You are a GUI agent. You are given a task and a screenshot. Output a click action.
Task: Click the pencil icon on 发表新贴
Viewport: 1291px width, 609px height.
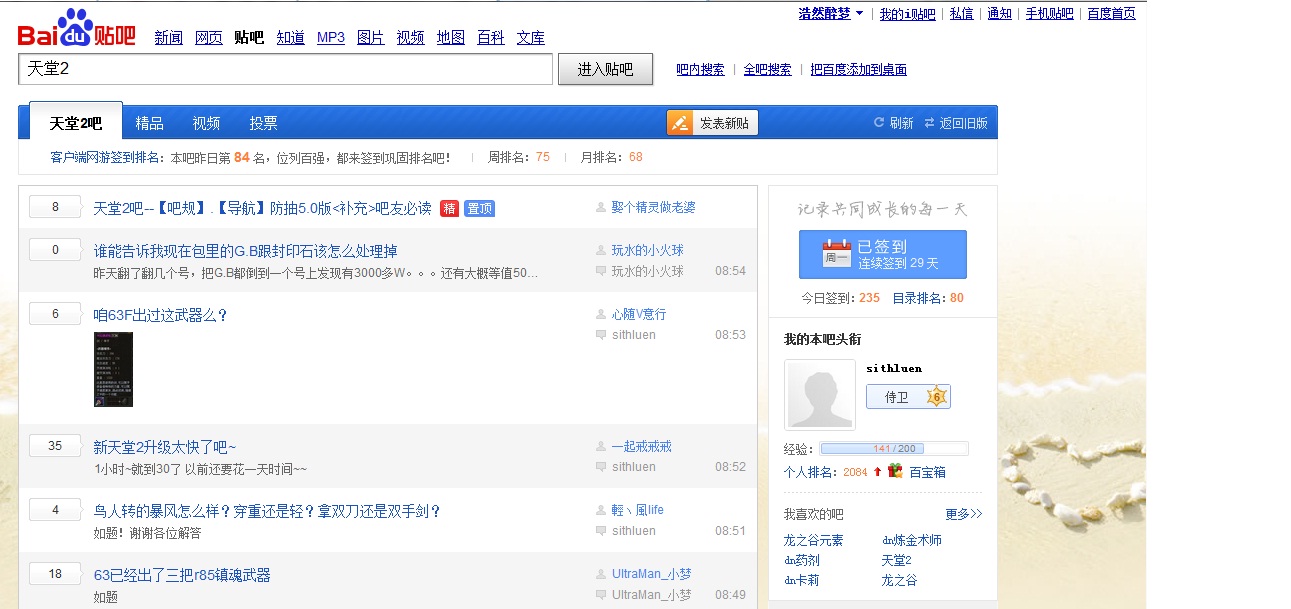[681, 123]
